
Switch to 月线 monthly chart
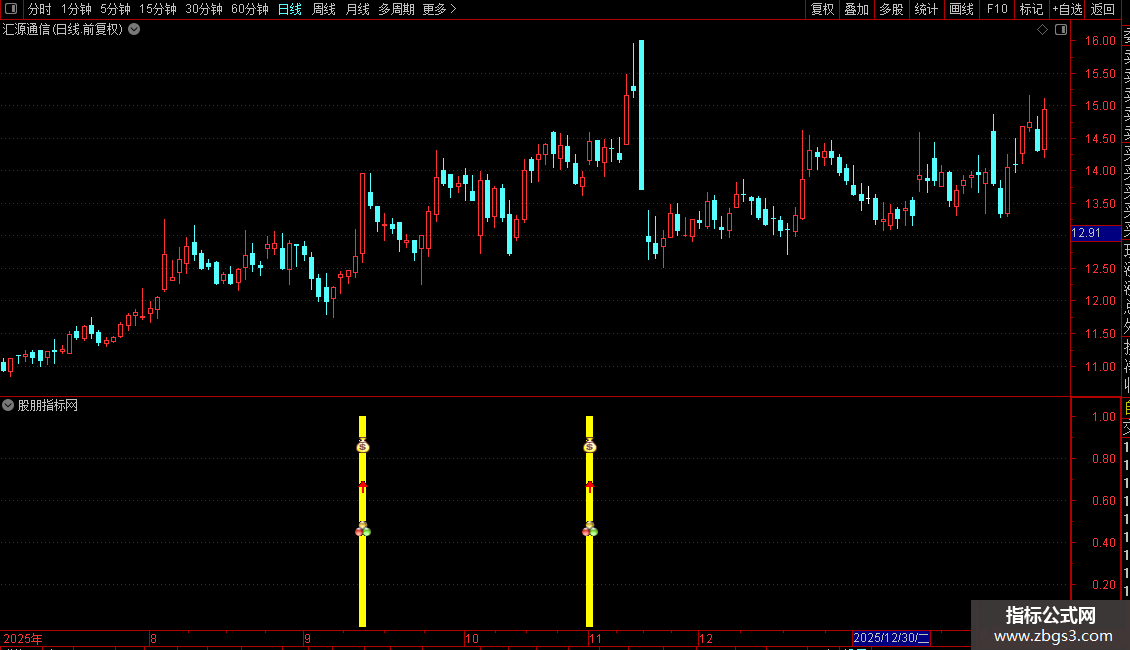[x=357, y=9]
